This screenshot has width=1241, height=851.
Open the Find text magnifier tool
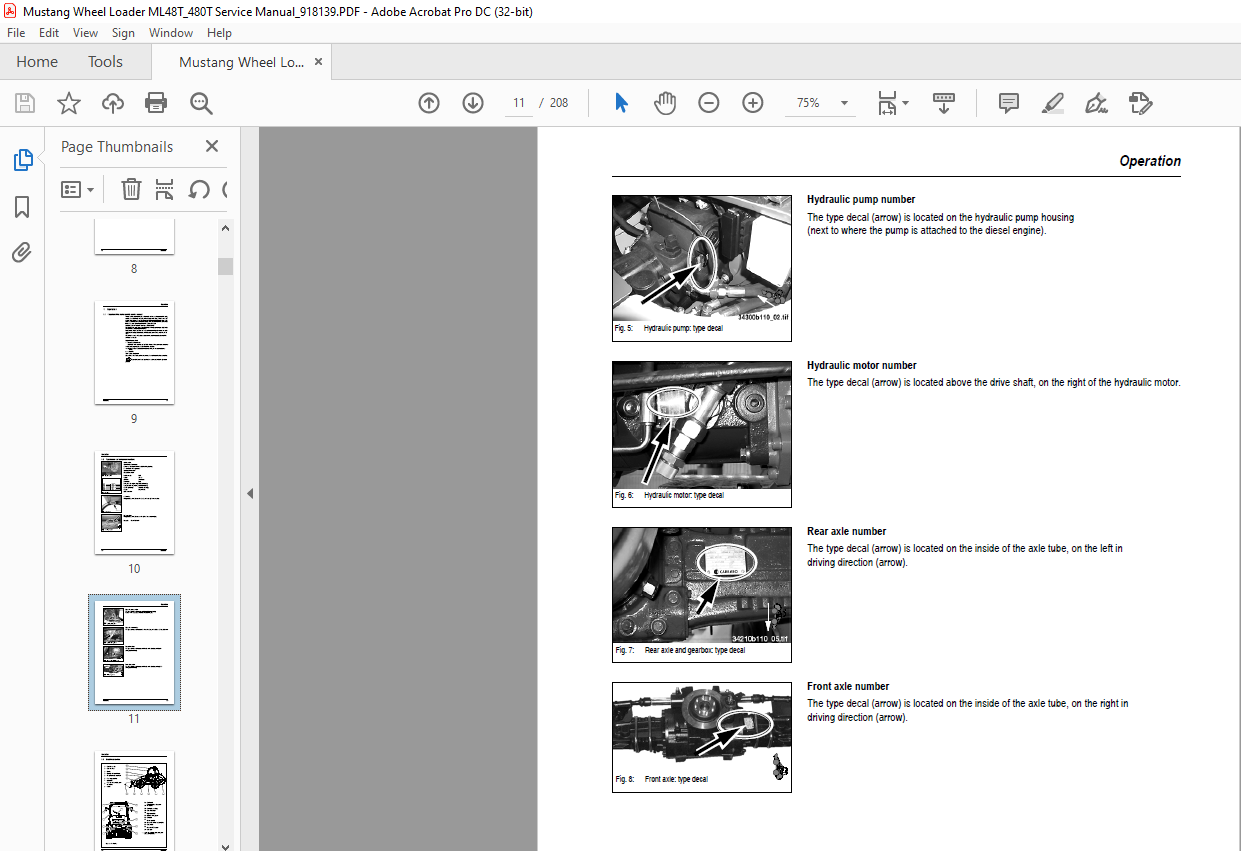201,103
